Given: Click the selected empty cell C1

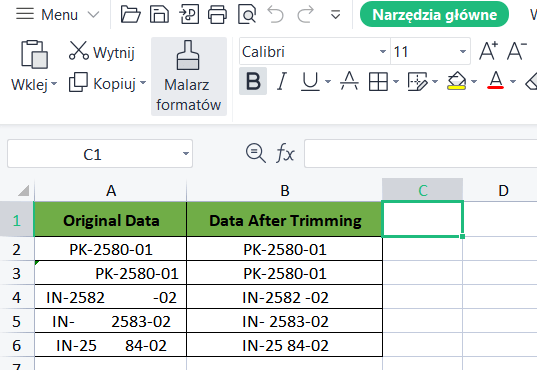Looking at the screenshot, I should pyautogui.click(x=423, y=219).
